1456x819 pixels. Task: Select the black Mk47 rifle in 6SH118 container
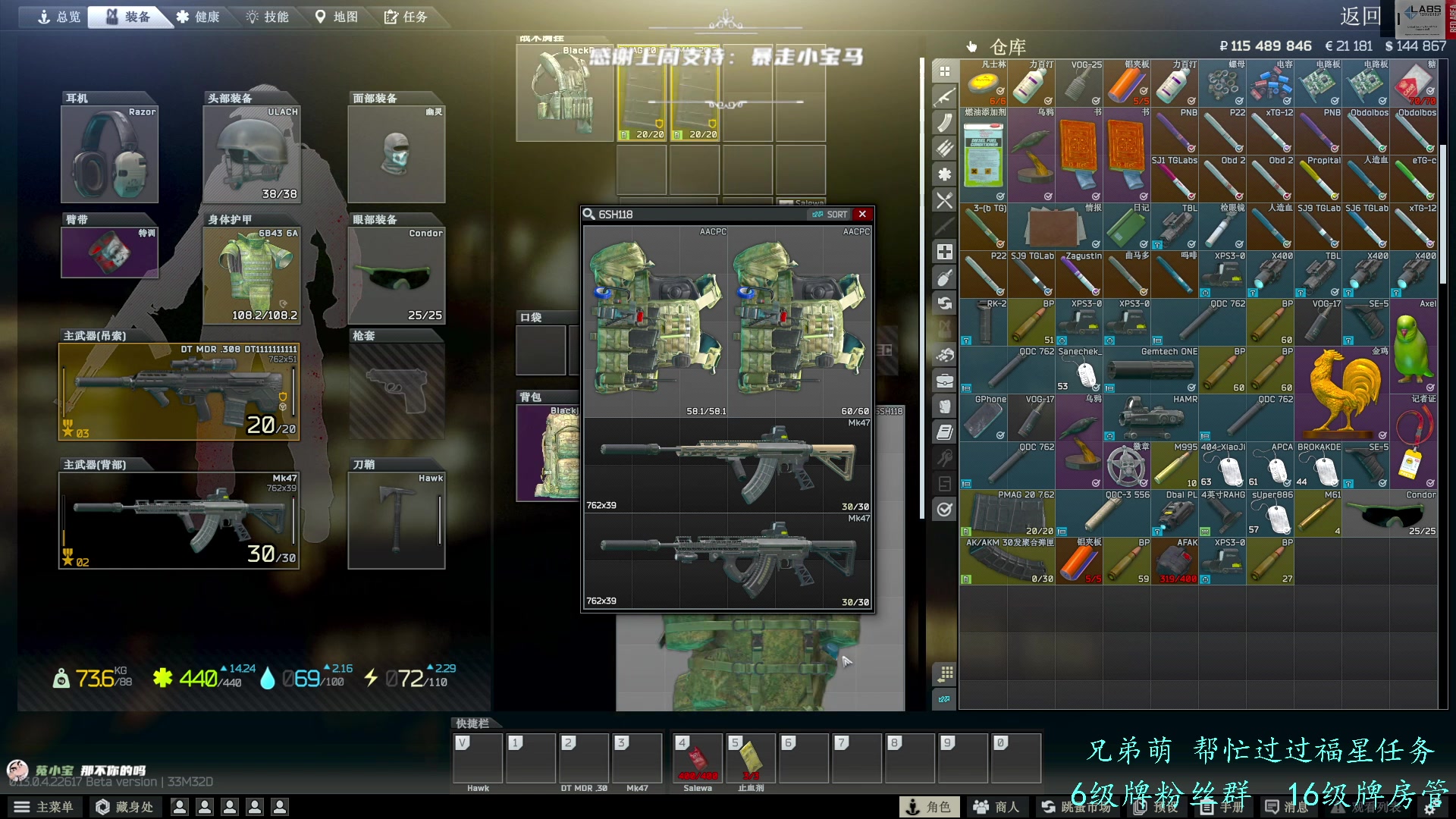click(x=728, y=561)
